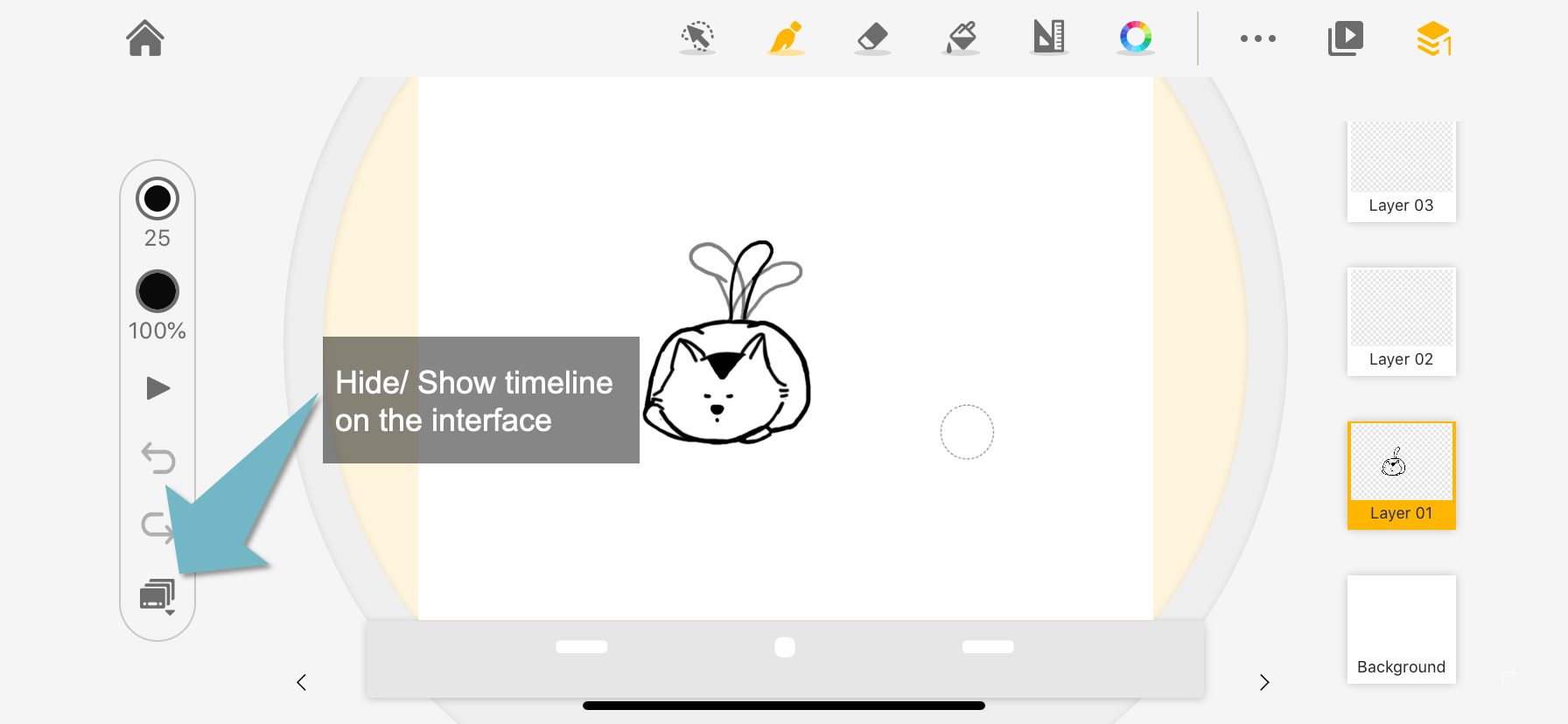The height and width of the screenshot is (724, 1568).
Task: Toggle the layers panel icon
Action: click(1433, 38)
